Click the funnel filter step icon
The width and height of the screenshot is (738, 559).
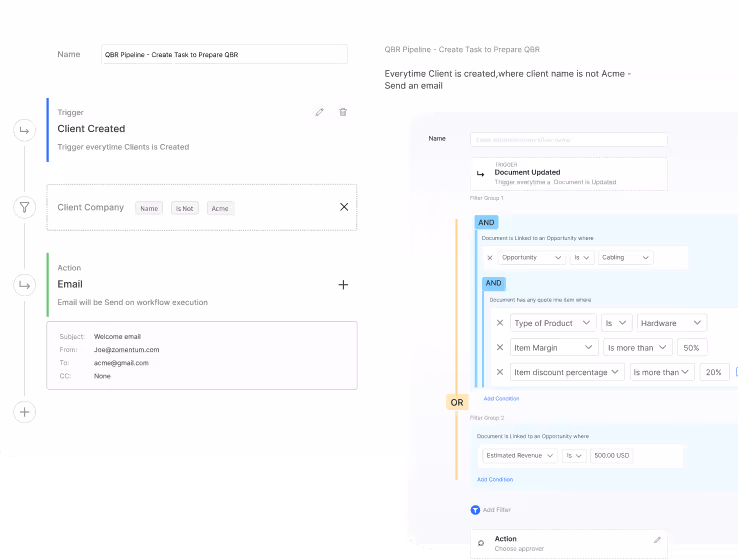click(x=24, y=207)
